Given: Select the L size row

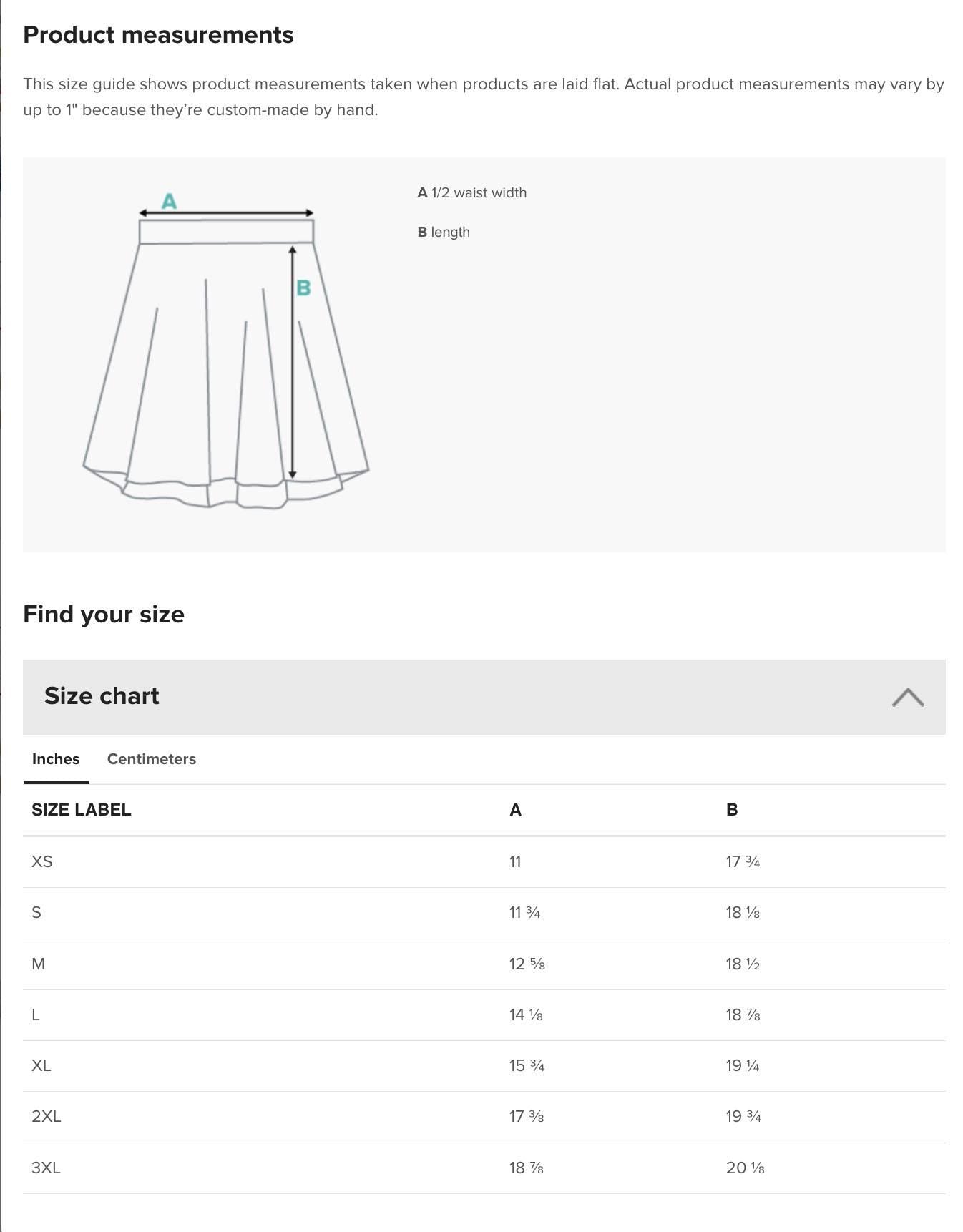Looking at the screenshot, I should point(36,1015).
